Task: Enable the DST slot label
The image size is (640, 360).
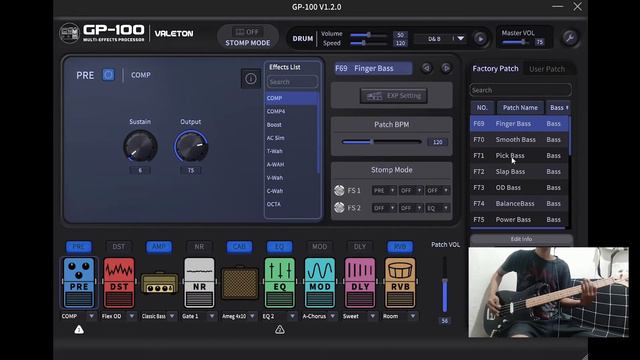Action: point(119,247)
